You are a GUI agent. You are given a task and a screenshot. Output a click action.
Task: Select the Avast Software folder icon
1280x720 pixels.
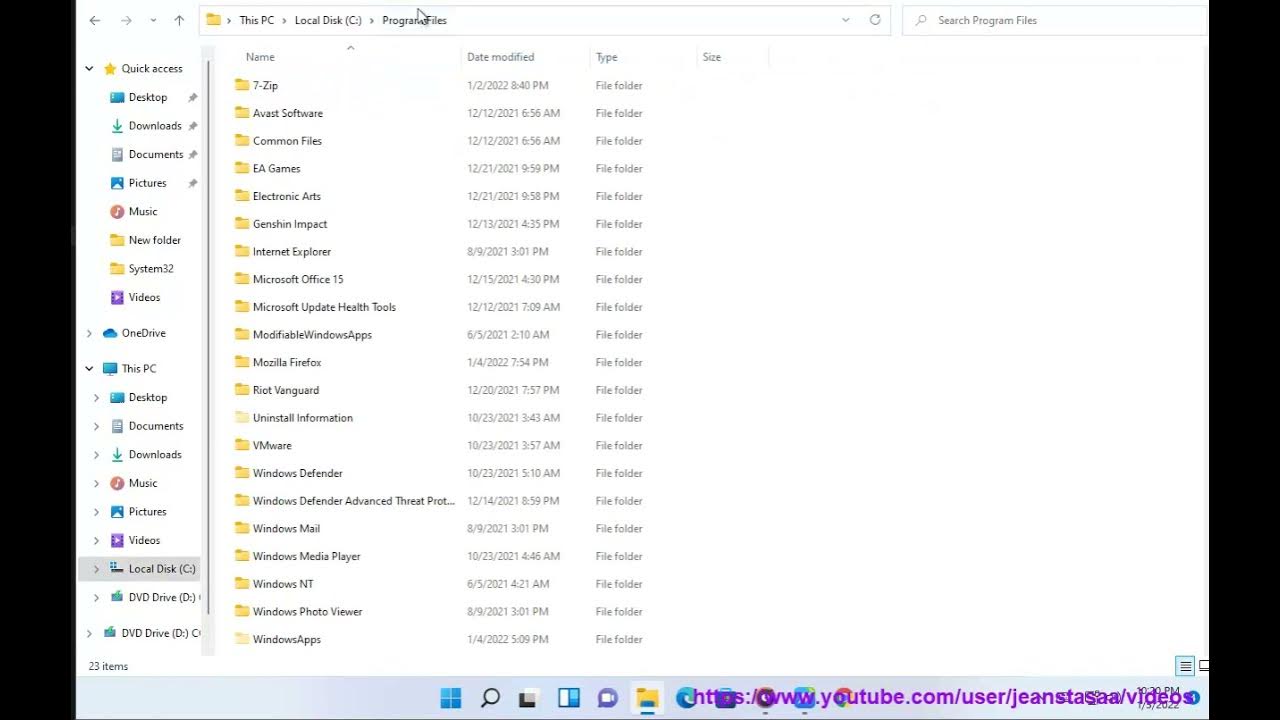click(241, 113)
